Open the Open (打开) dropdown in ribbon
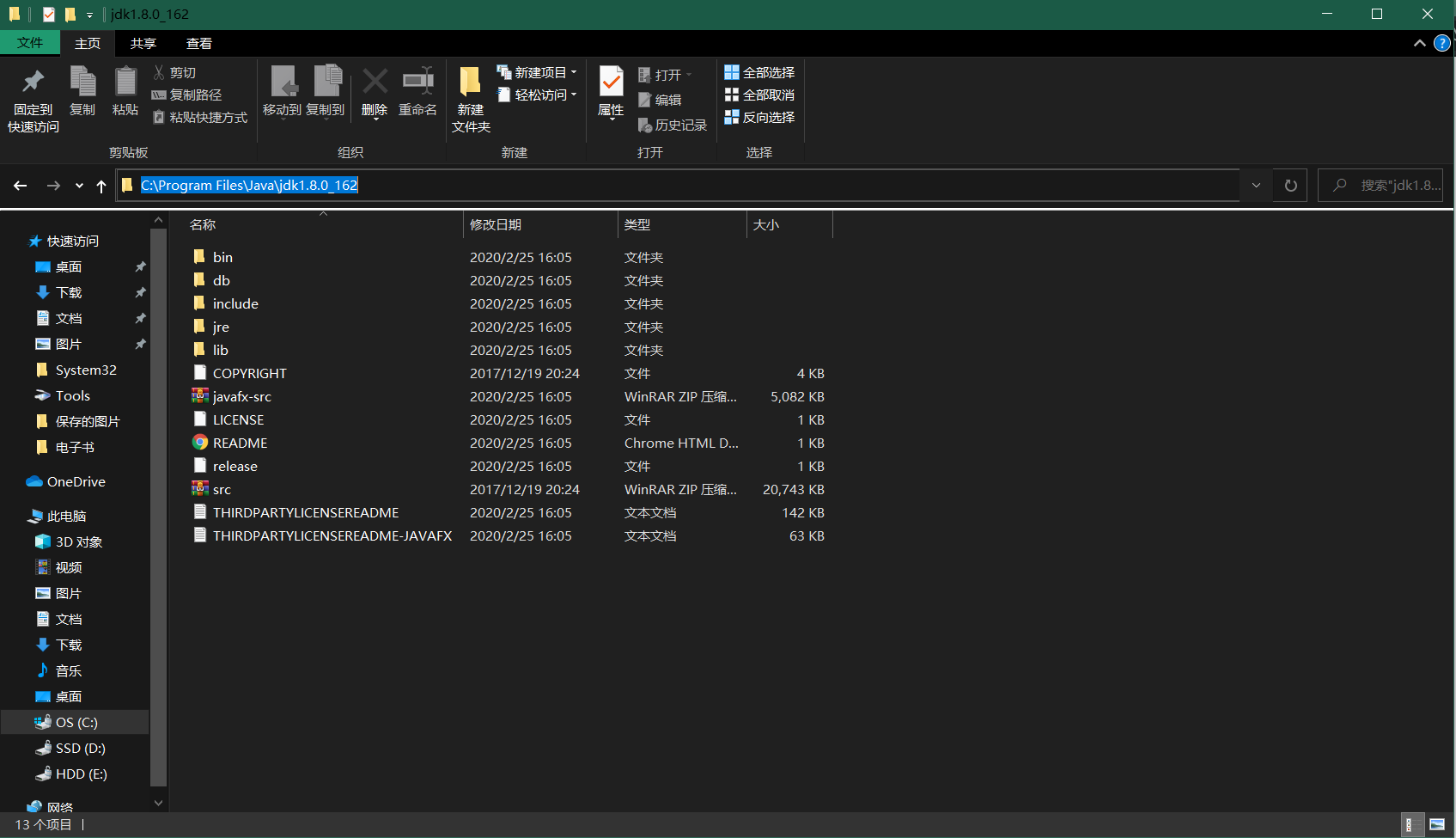The width and height of the screenshot is (1456, 838). 665,76
